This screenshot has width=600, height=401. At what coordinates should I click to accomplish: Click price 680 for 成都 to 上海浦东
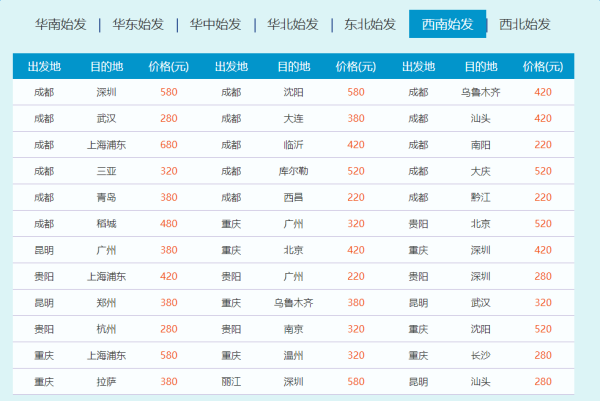169,145
